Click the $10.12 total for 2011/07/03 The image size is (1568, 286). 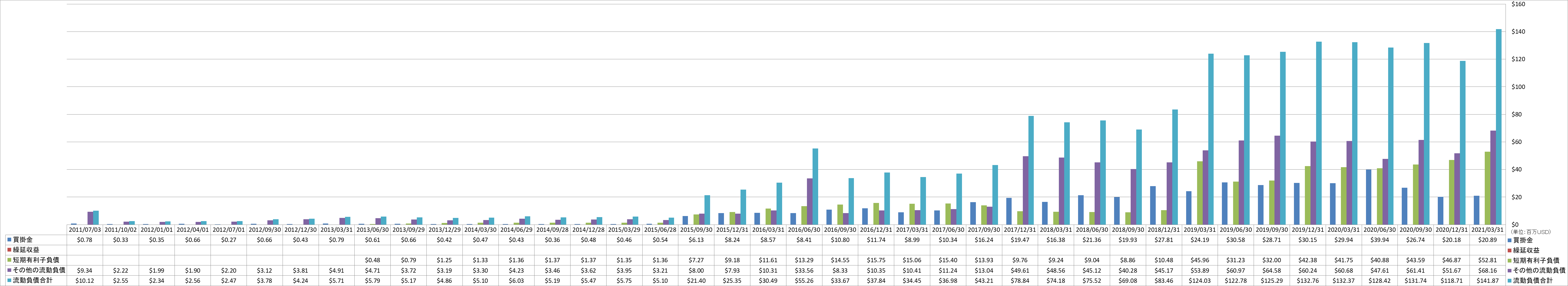click(85, 280)
